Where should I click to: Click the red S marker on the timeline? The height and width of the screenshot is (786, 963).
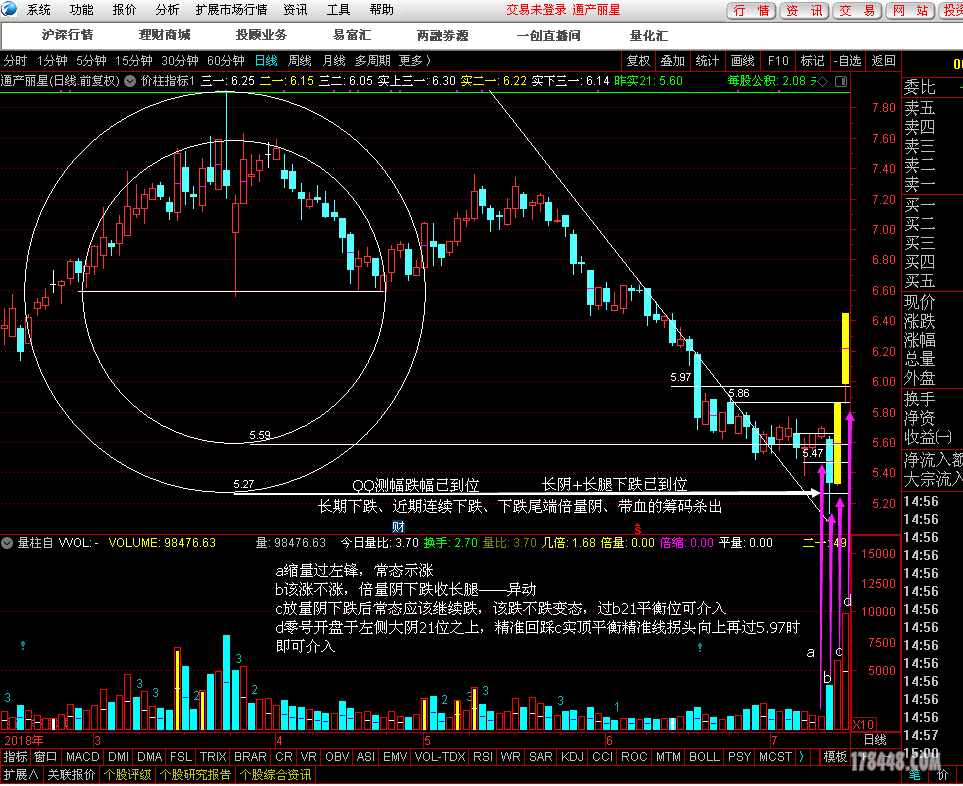(x=638, y=528)
